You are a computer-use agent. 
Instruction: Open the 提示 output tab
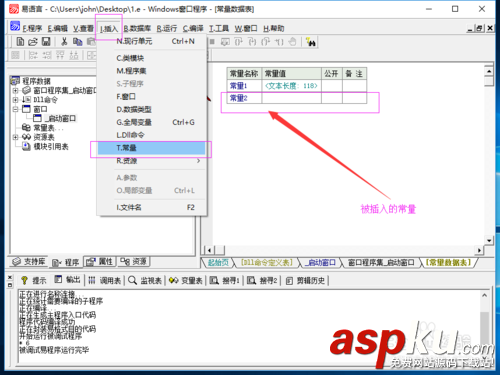pyautogui.click(x=33, y=280)
